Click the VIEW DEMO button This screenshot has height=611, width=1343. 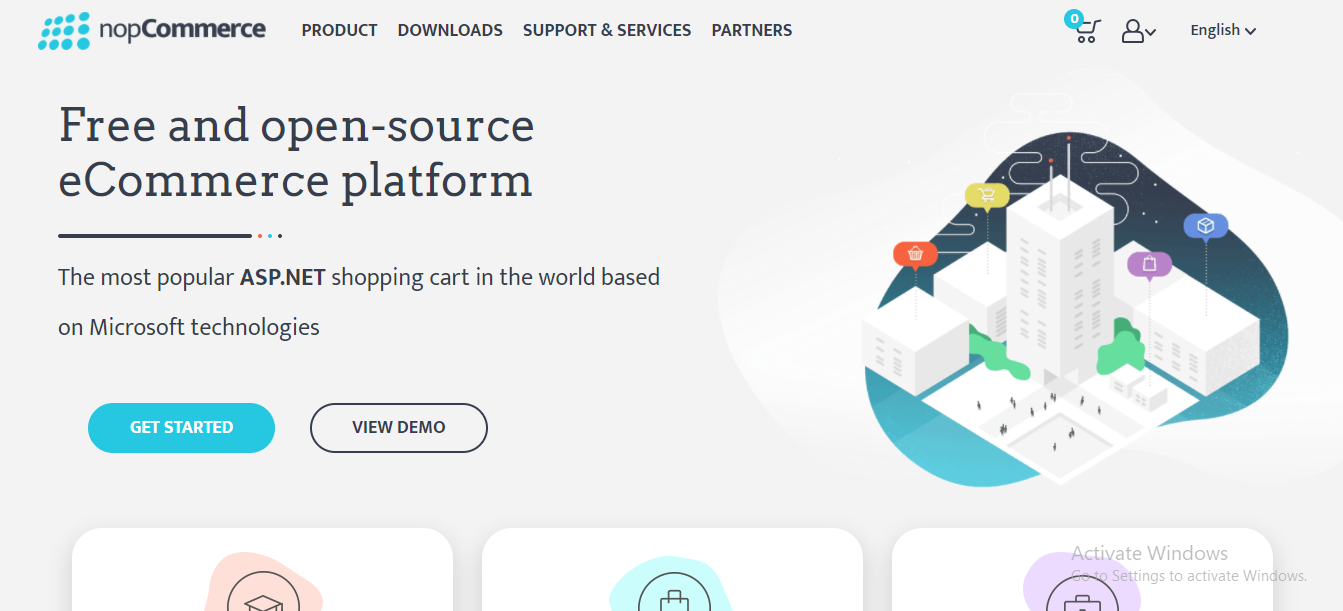click(x=399, y=428)
